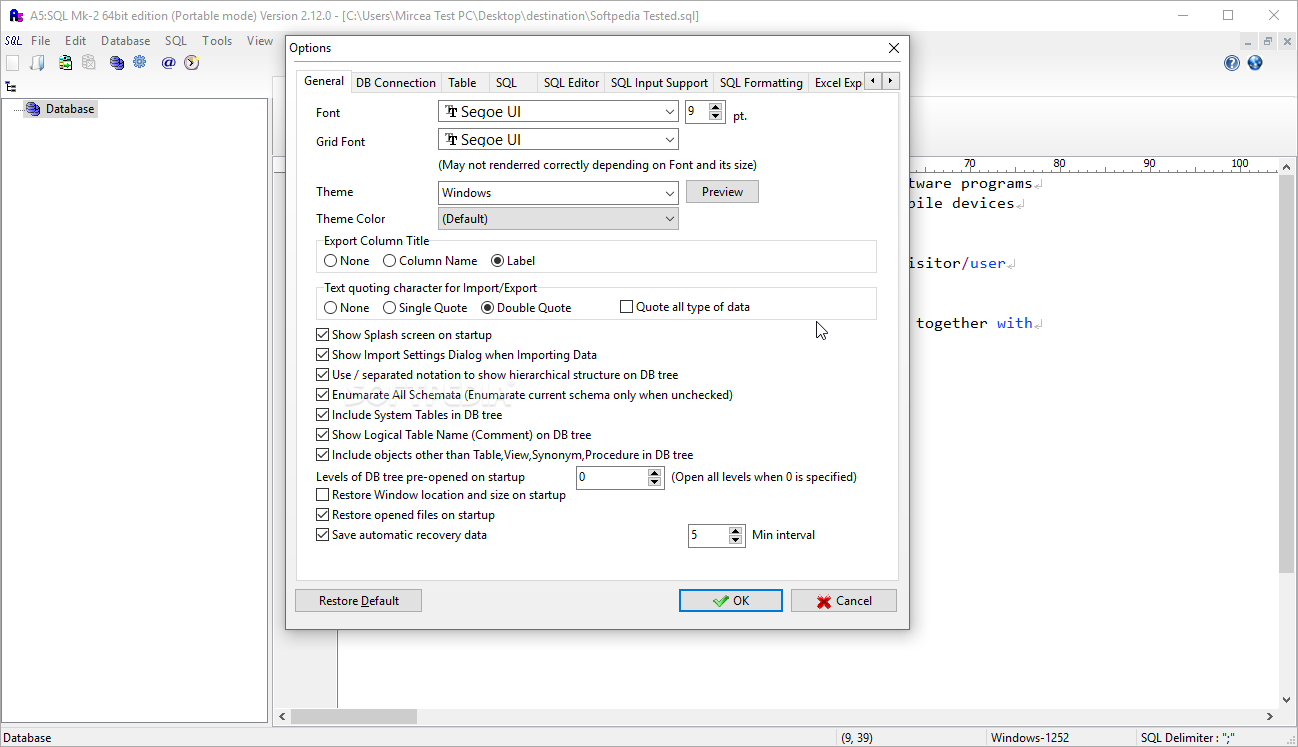Viewport: 1298px width, 747px height.
Task: Click the font size input field
Action: 698,112
